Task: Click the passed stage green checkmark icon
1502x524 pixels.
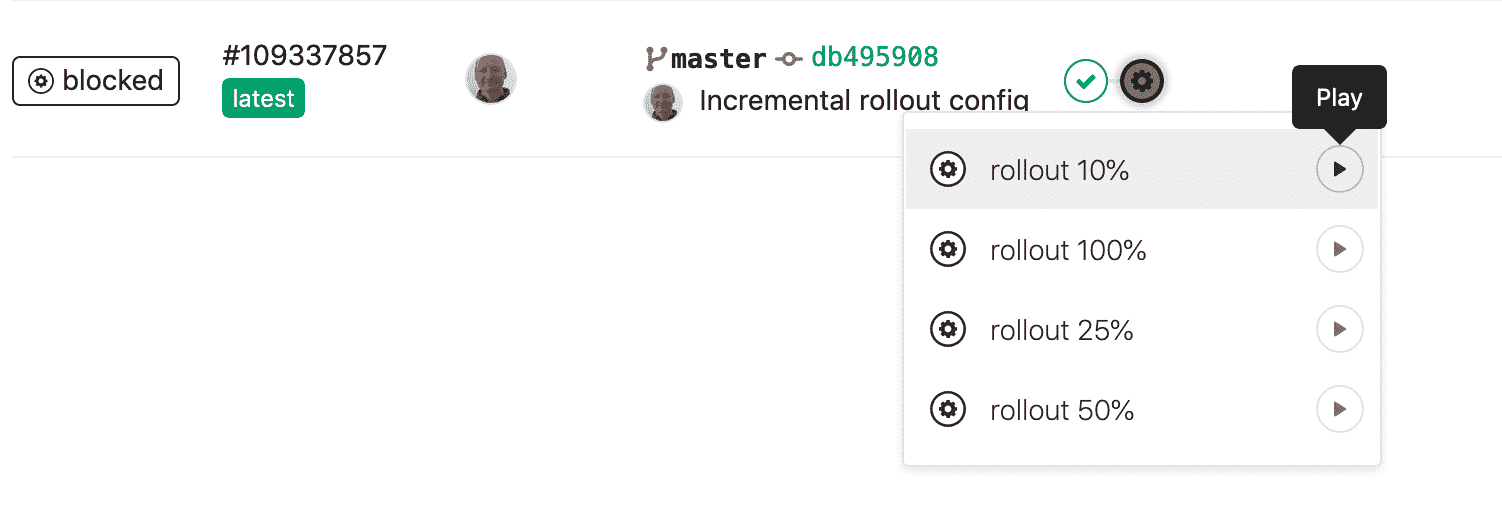Action: pos(1085,80)
